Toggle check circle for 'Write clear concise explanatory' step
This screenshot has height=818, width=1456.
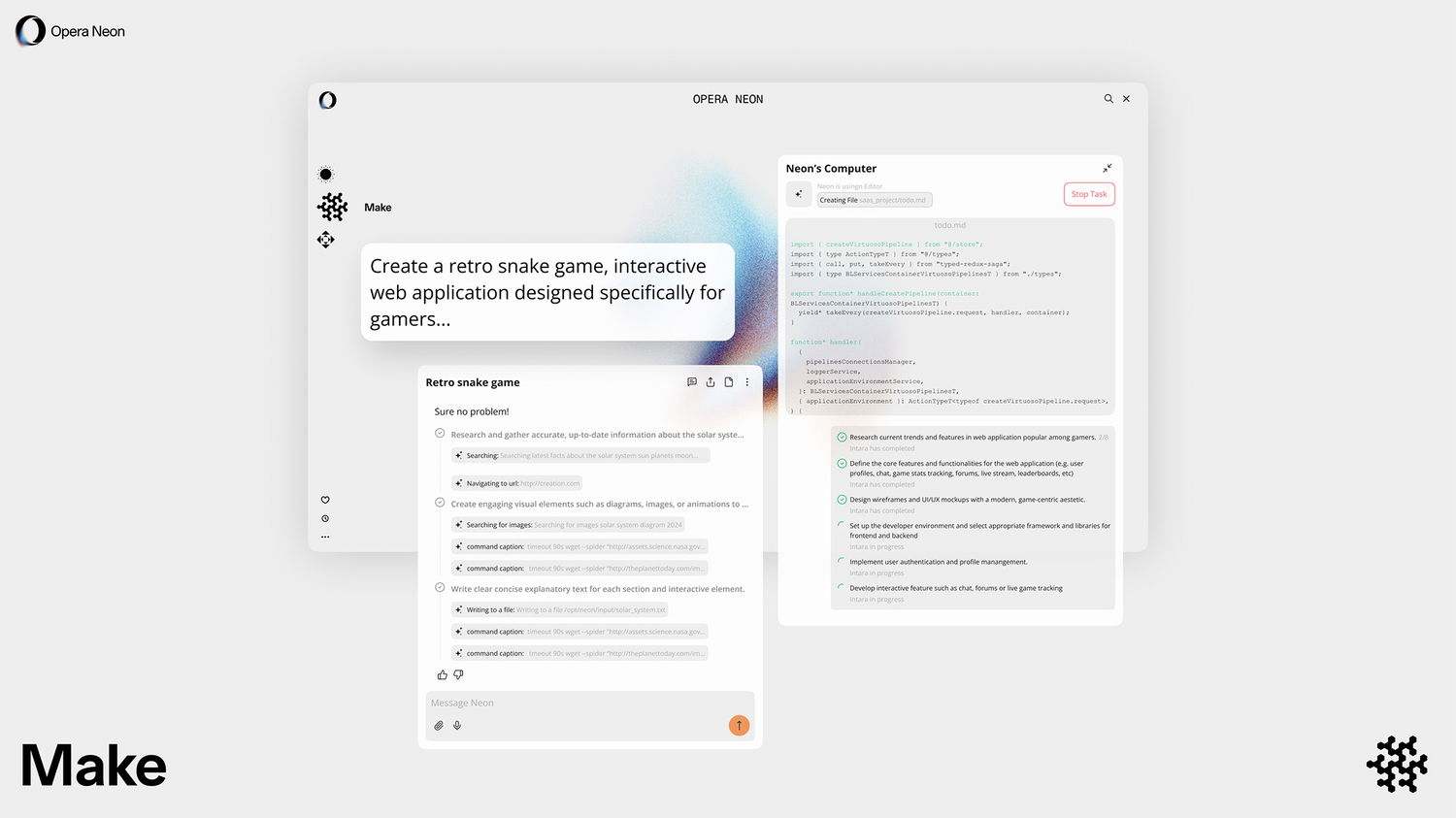(x=440, y=588)
